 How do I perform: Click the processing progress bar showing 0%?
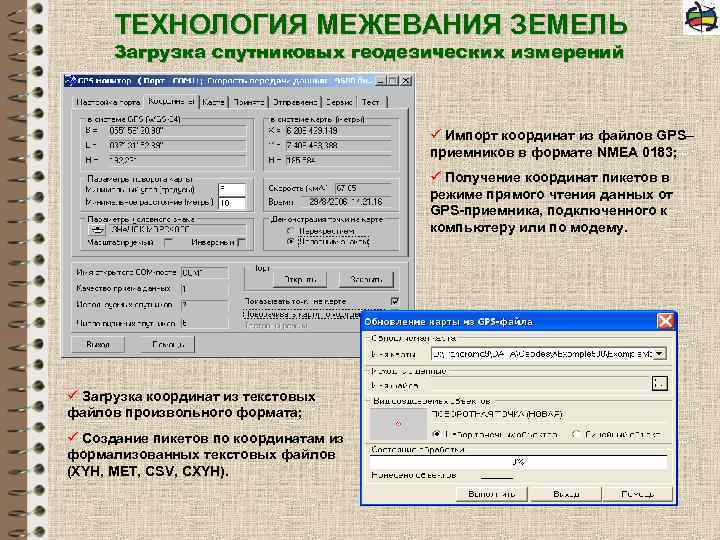(x=518, y=462)
